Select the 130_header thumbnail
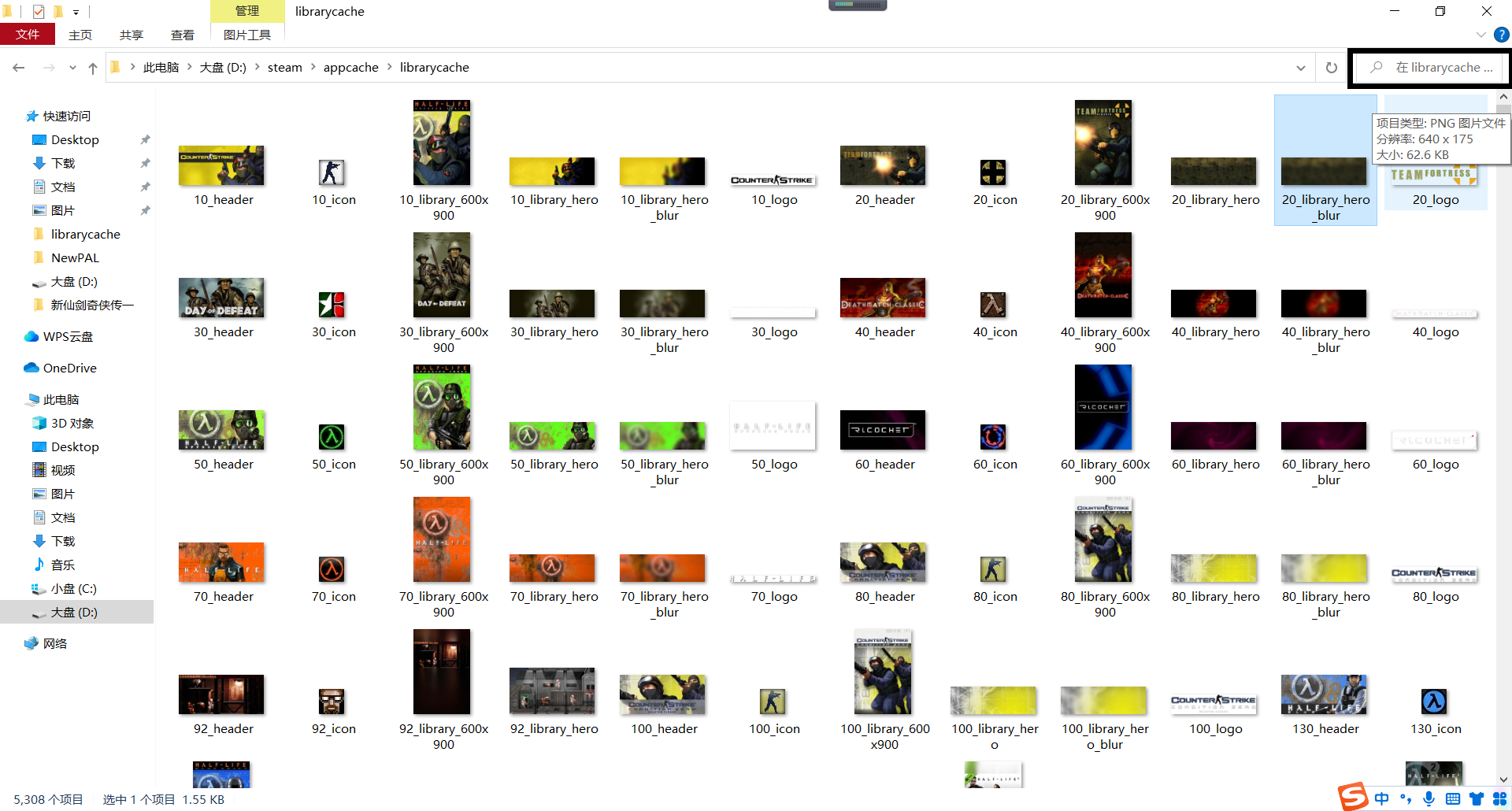 tap(1324, 694)
